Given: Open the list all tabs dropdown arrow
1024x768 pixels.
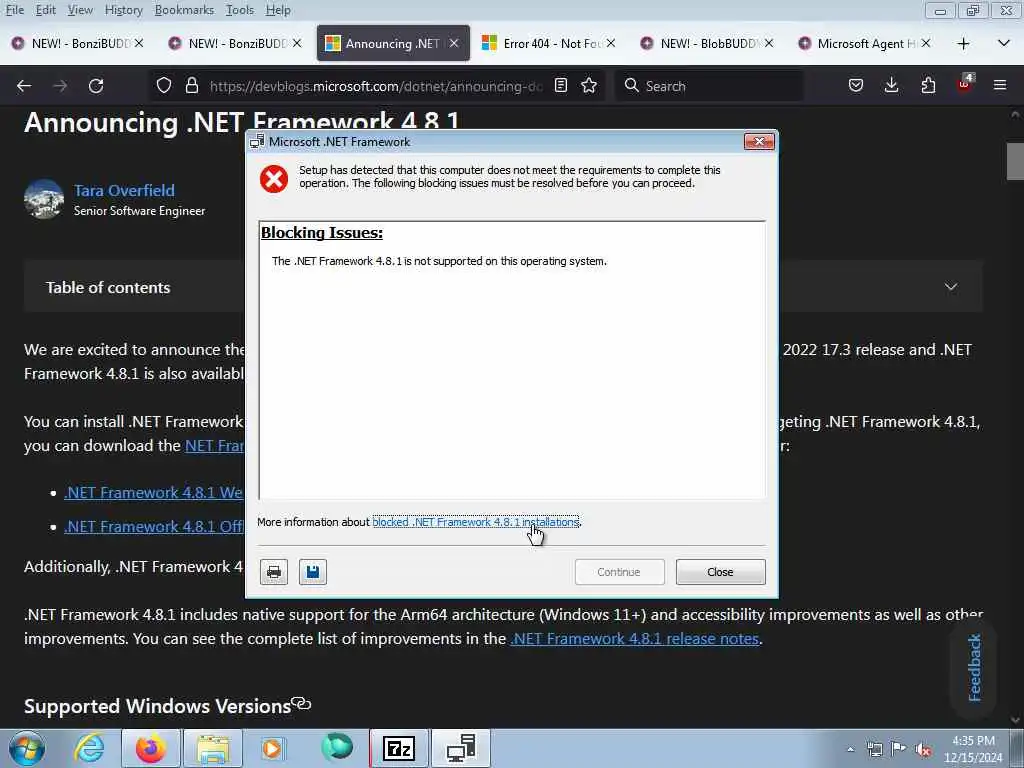Looking at the screenshot, I should 1004,44.
